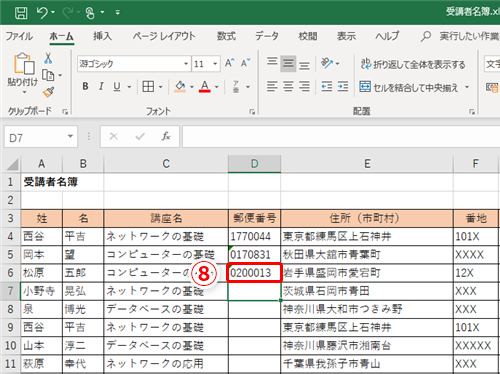The width and height of the screenshot is (500, 374).
Task: Decrease cell indent
Action: click(327, 87)
